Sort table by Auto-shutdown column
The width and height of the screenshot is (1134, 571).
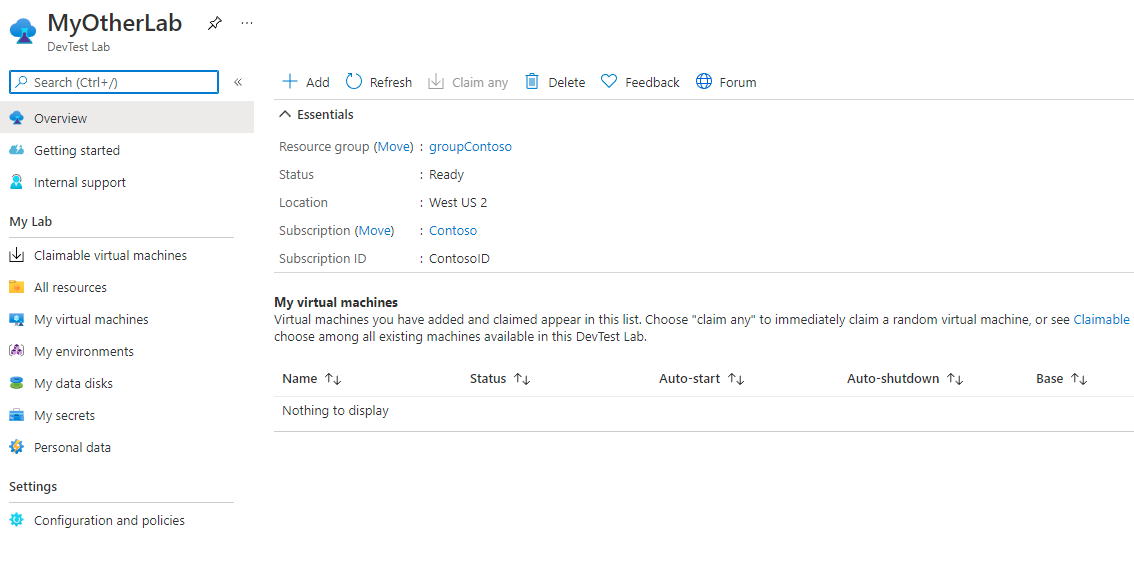[x=905, y=379]
